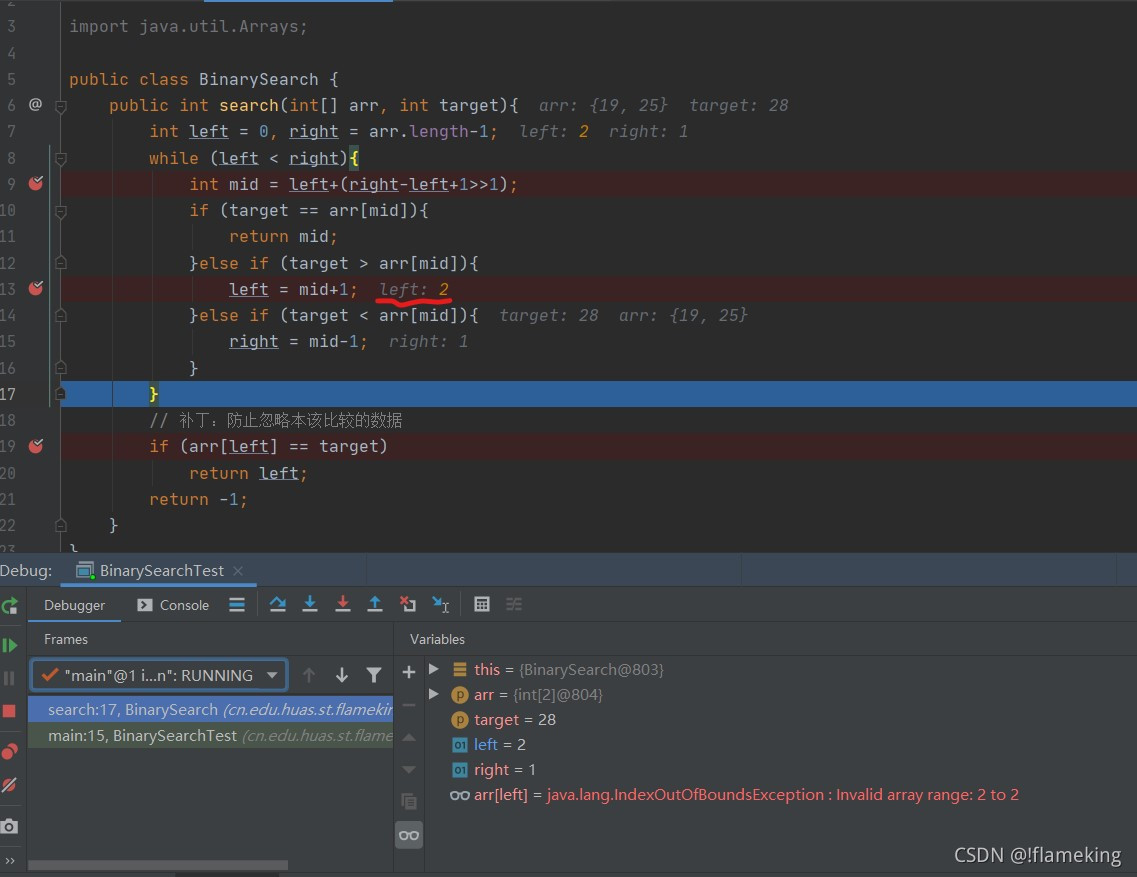Click Force Step Into red arrow

(342, 604)
